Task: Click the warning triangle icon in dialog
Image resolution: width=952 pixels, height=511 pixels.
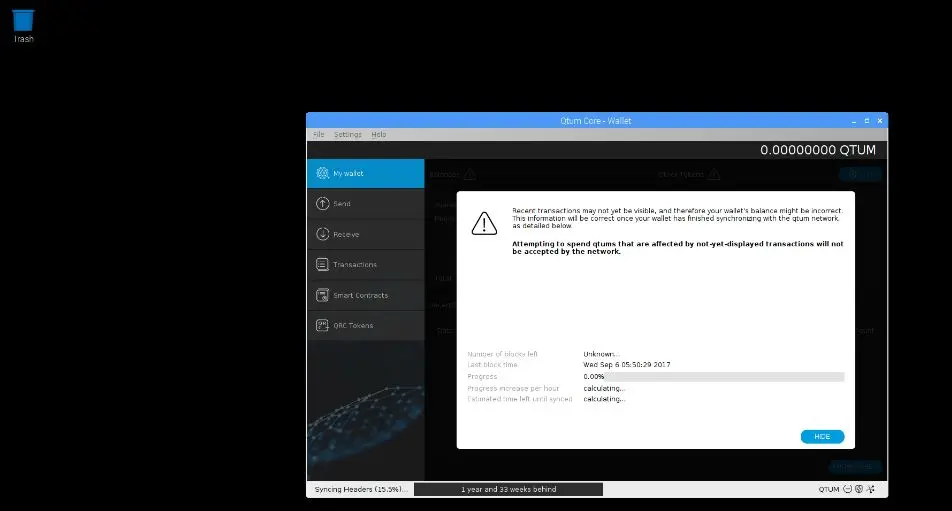Action: click(484, 223)
